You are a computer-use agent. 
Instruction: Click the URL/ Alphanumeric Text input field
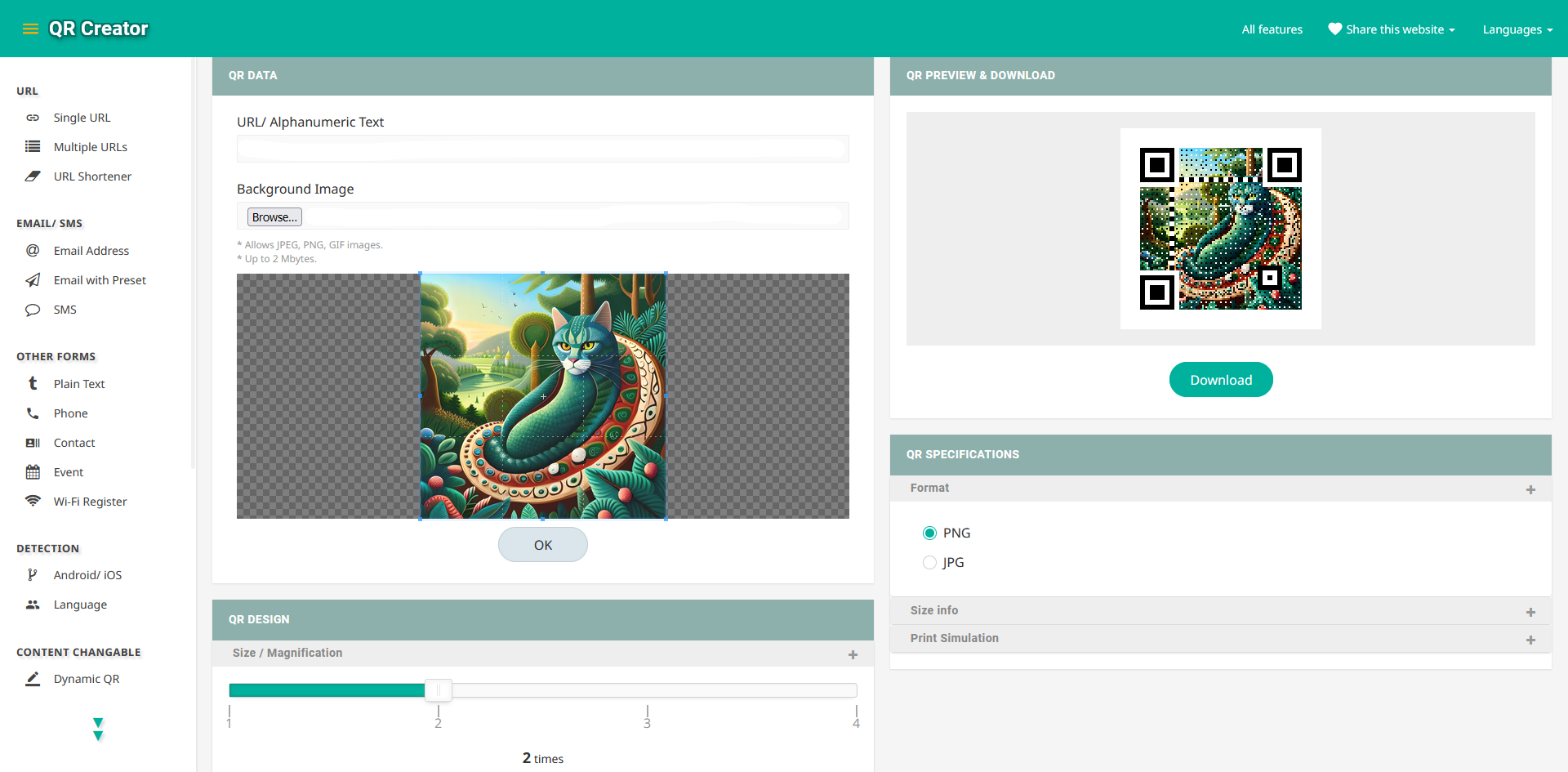(x=543, y=149)
